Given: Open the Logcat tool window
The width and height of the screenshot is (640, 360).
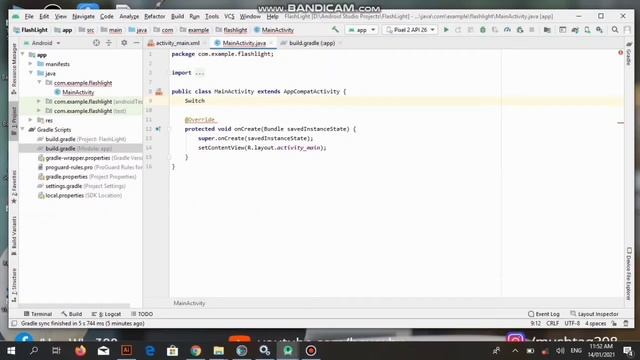Looking at the screenshot, I should click(x=107, y=314).
